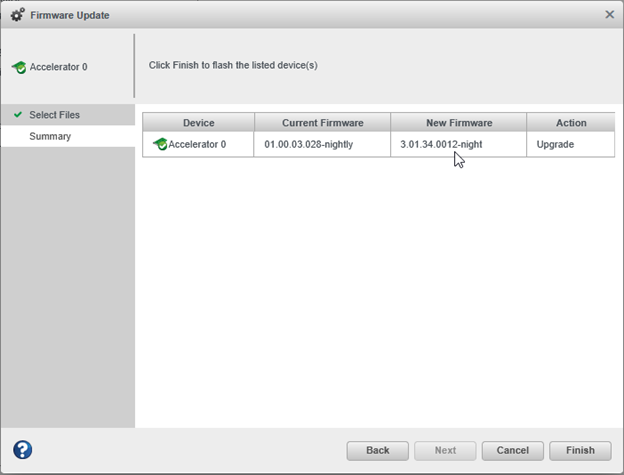
Task: Click the green checkmark beside Select Files
Action: [x=18, y=115]
